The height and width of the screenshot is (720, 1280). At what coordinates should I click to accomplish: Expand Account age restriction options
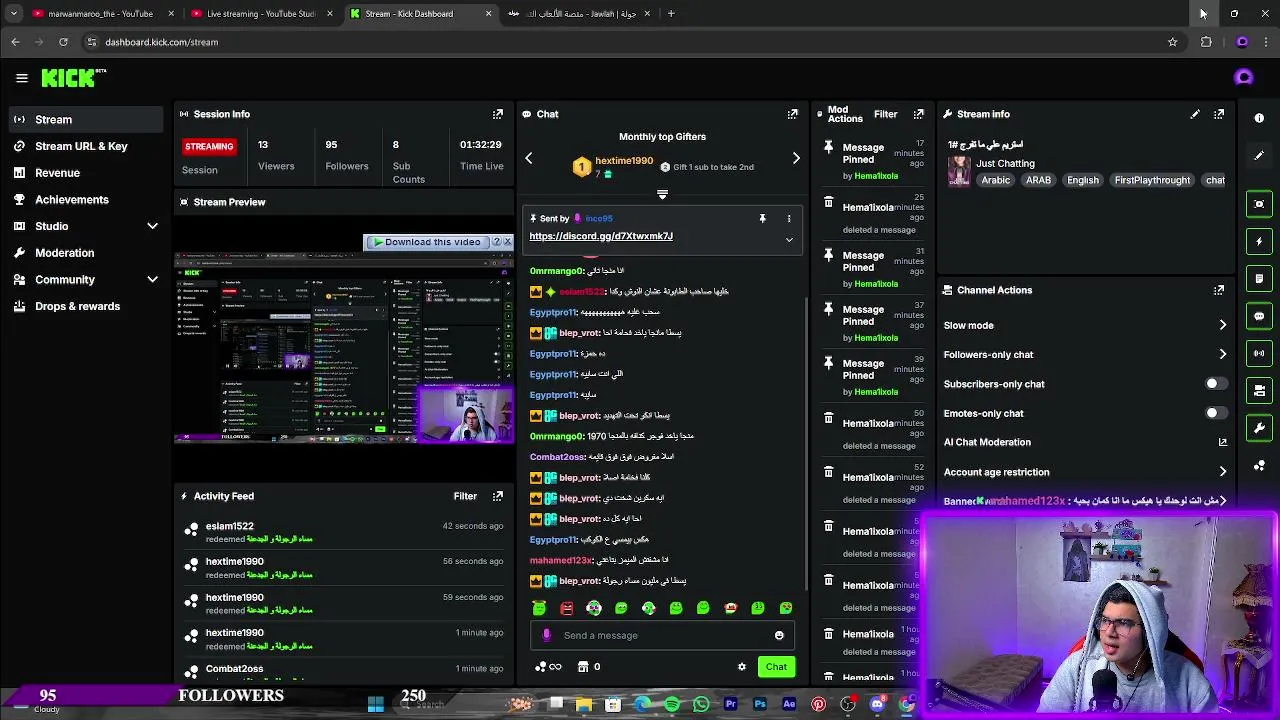1222,472
